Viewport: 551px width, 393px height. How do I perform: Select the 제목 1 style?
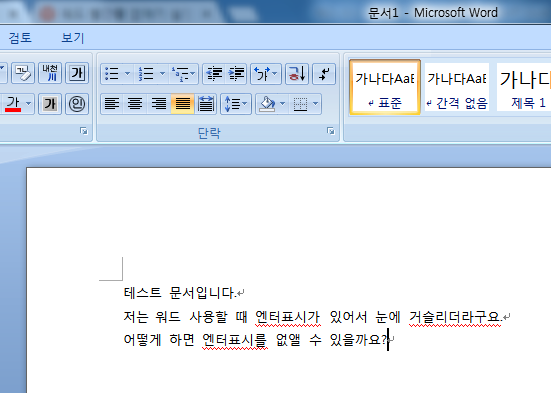tap(524, 87)
